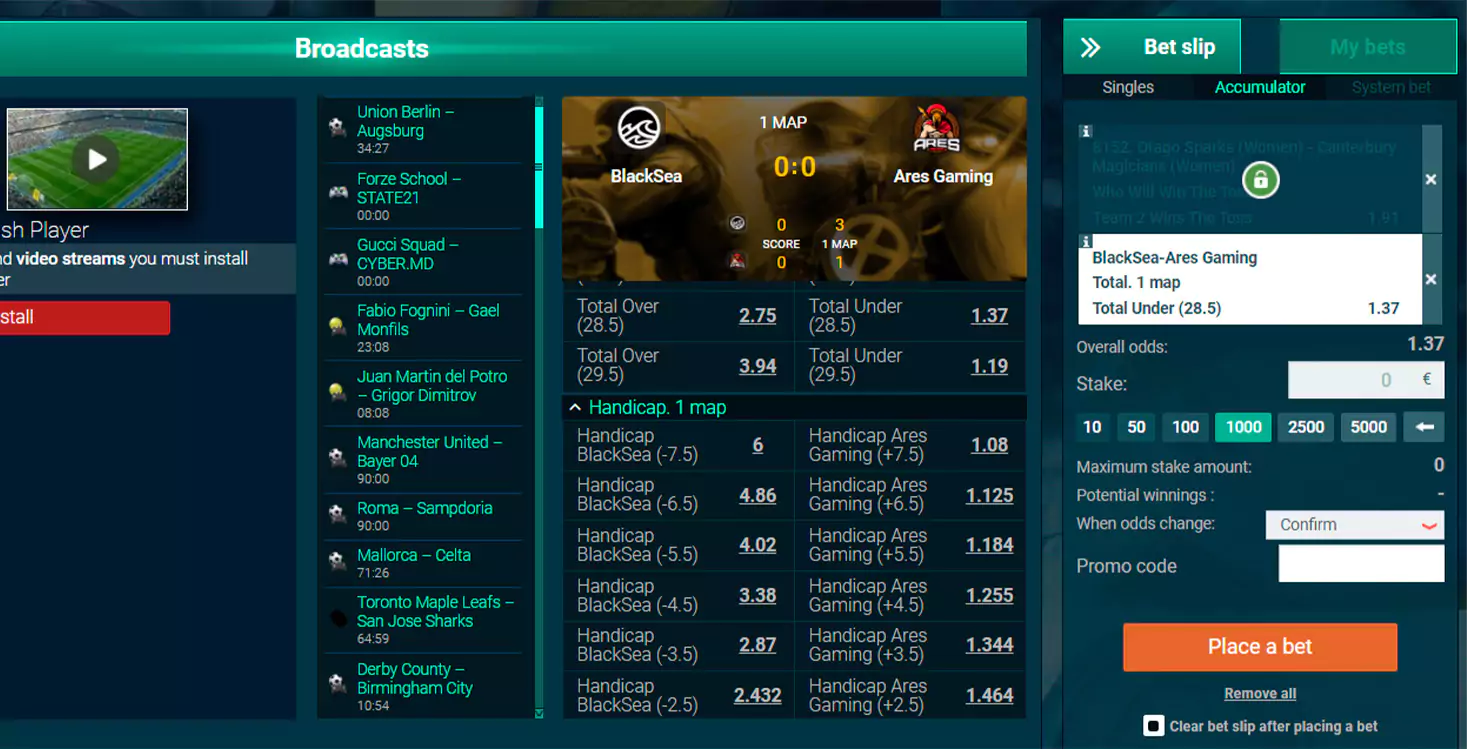The image size is (1467, 749).
Task: Select Total Over (29.5) odds 3.94
Action: 757,366
